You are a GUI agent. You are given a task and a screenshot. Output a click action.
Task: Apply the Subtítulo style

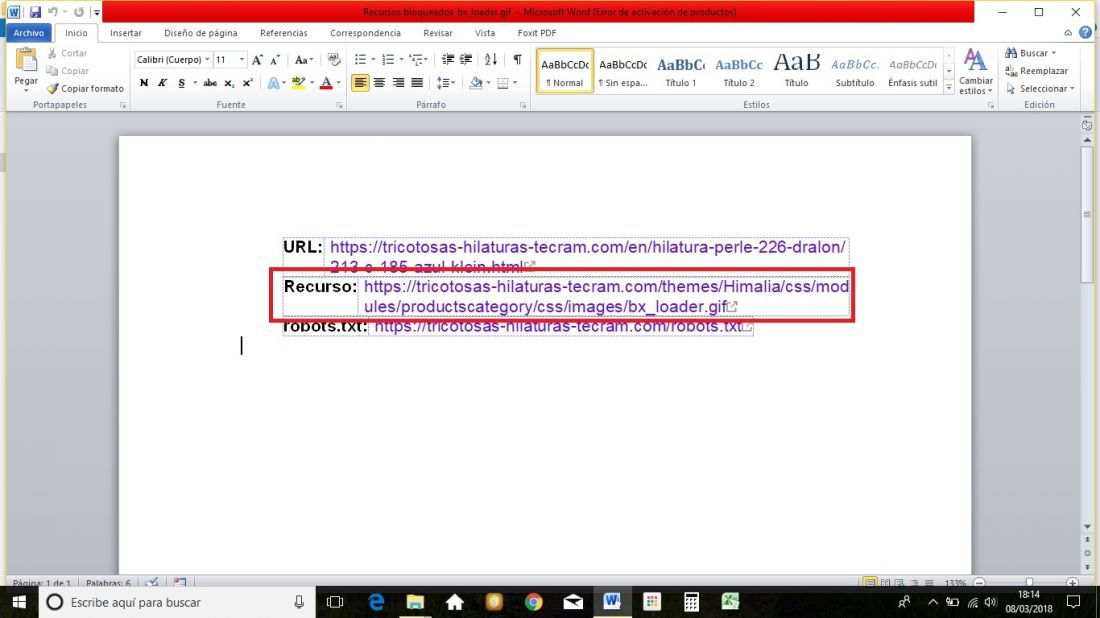(854, 71)
